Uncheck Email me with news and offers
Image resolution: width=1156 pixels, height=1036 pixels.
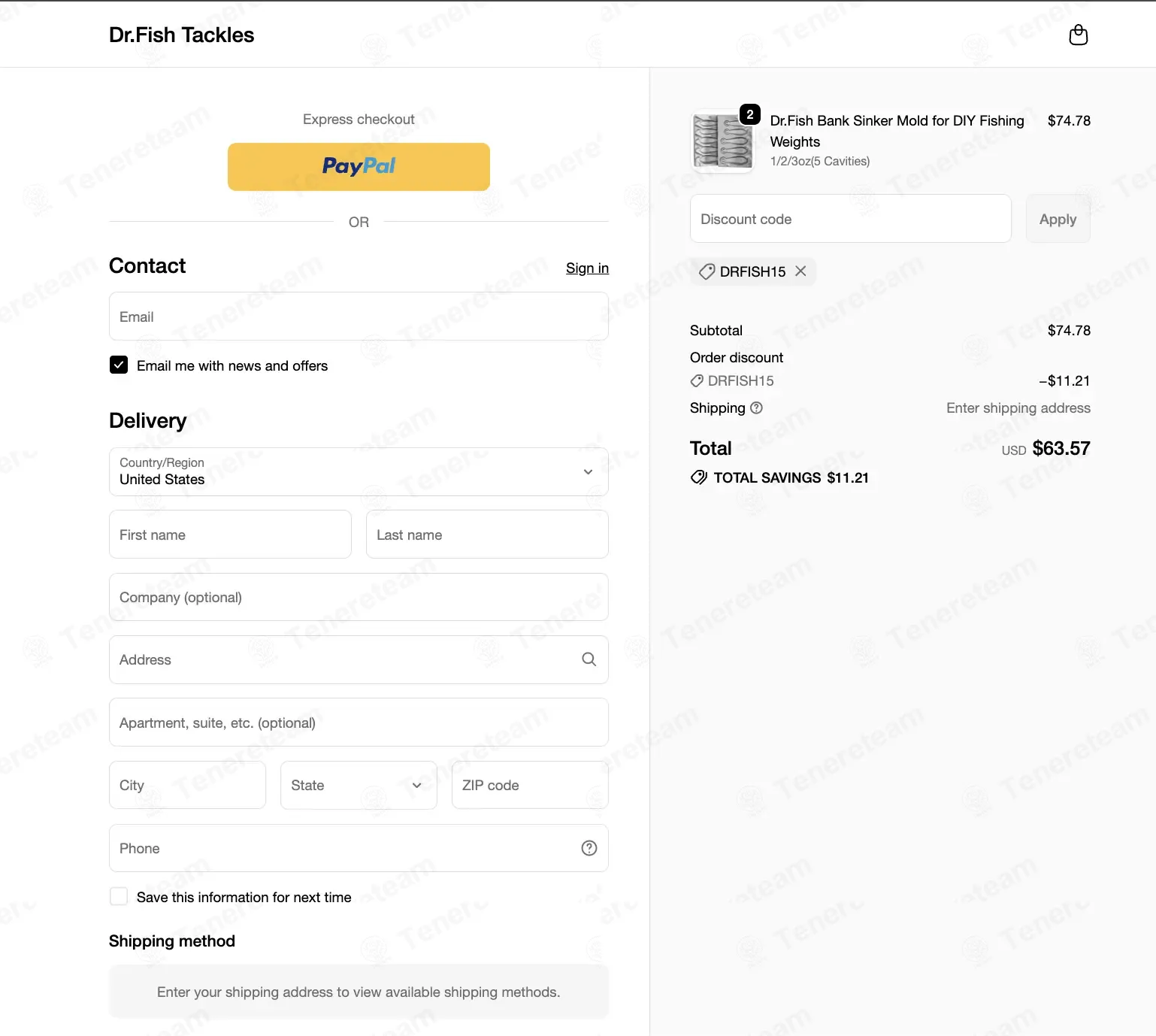click(119, 365)
